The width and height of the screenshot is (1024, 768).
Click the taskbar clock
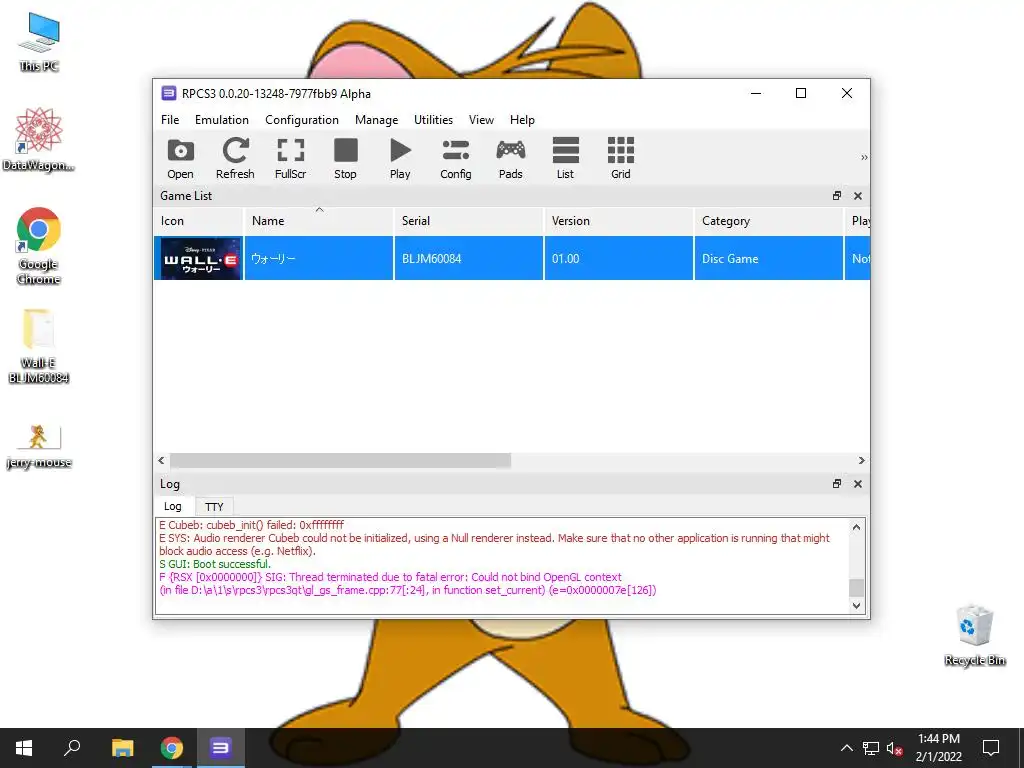point(938,748)
